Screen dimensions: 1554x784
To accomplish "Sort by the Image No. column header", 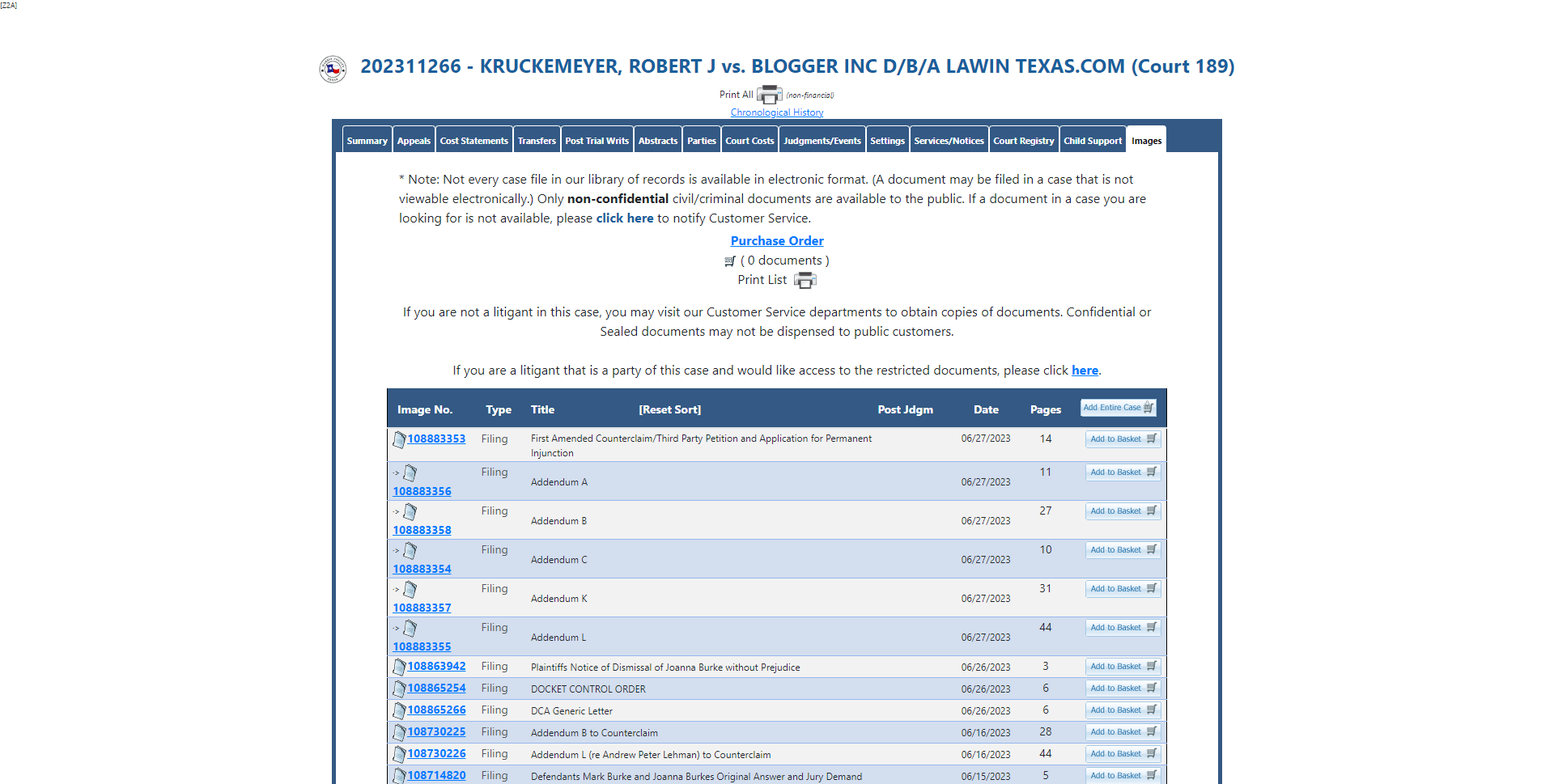I will pos(425,410).
